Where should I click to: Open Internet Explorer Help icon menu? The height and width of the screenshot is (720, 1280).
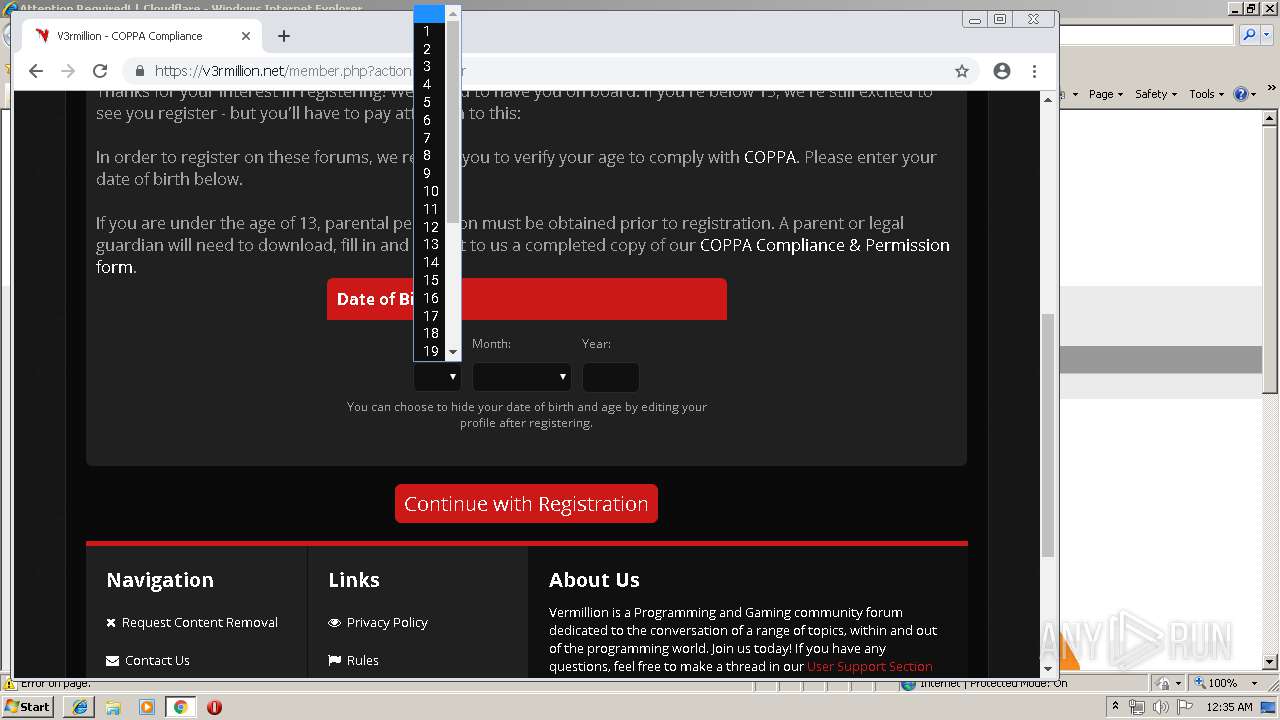point(1245,93)
